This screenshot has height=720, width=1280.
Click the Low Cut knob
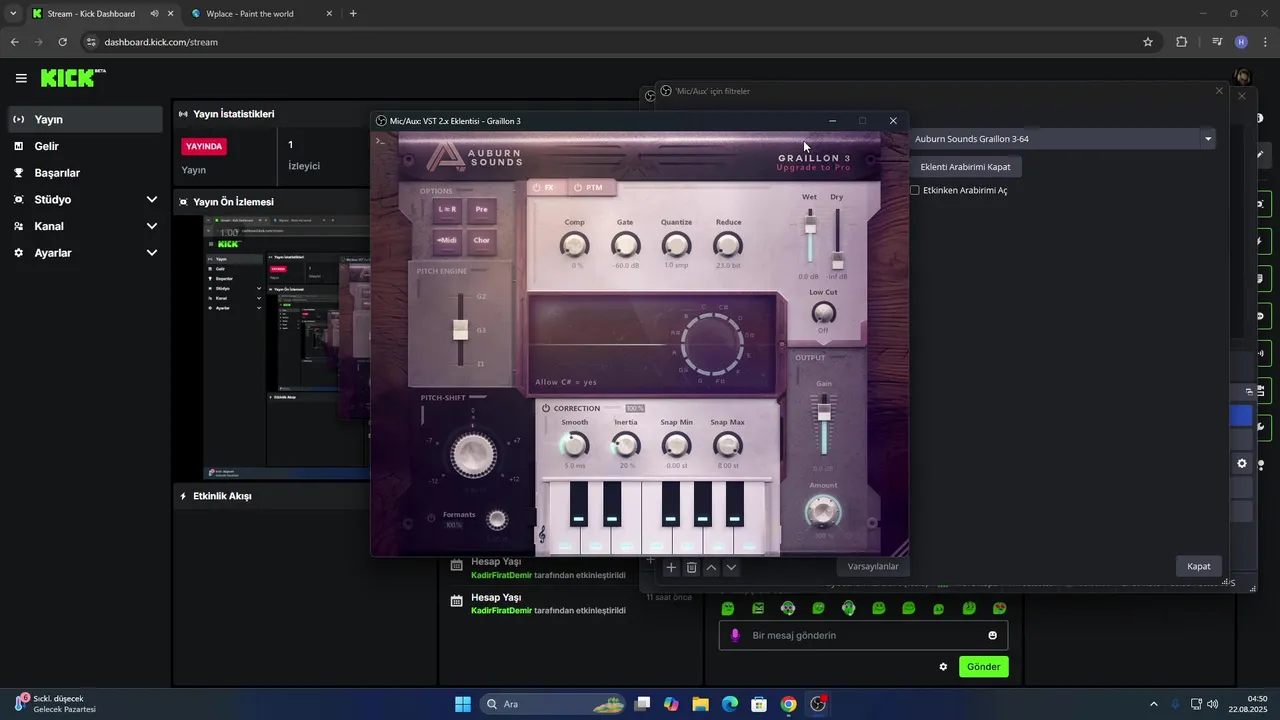pos(823,313)
